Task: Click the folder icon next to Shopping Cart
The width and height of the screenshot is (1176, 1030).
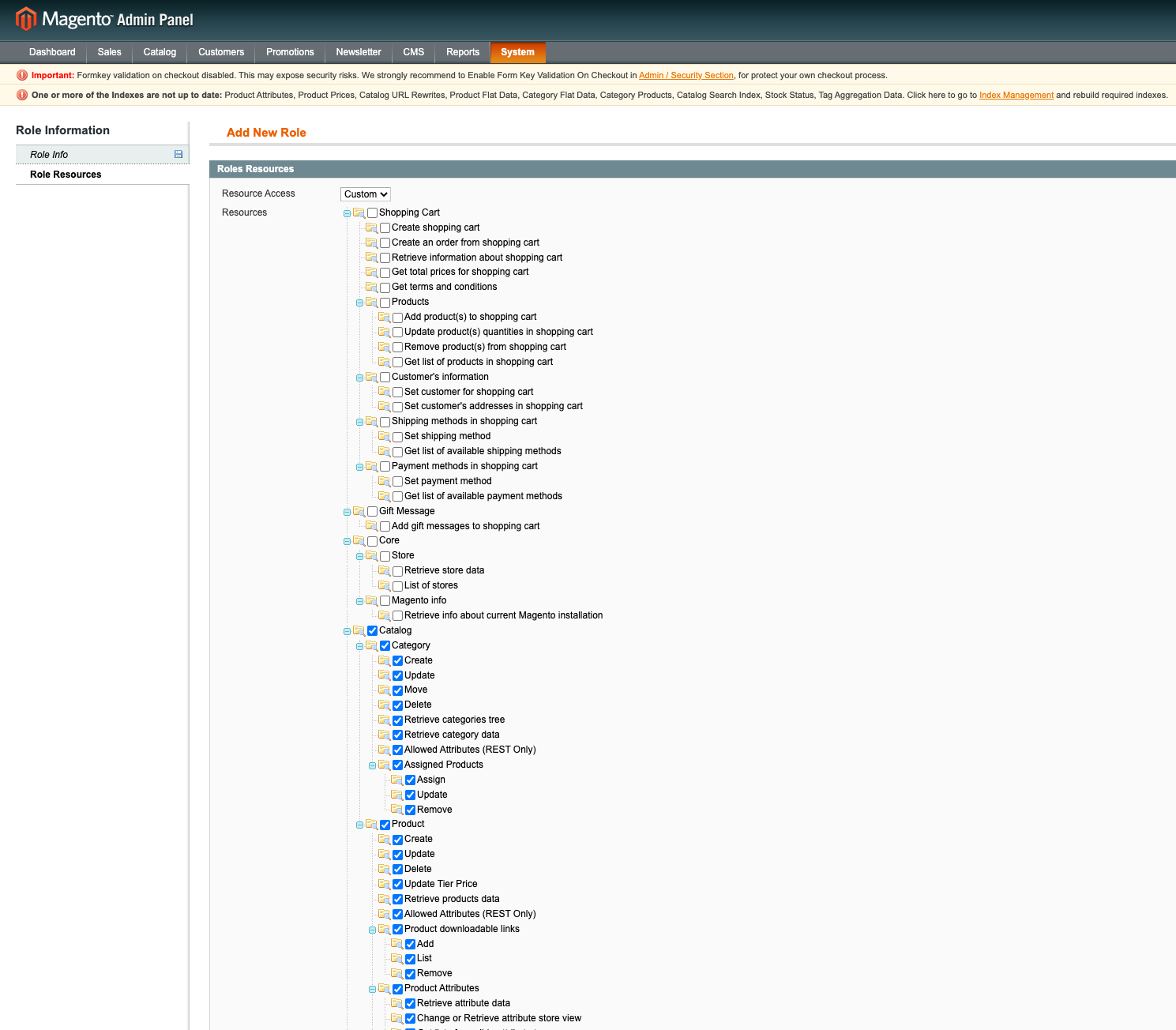Action: [x=360, y=212]
